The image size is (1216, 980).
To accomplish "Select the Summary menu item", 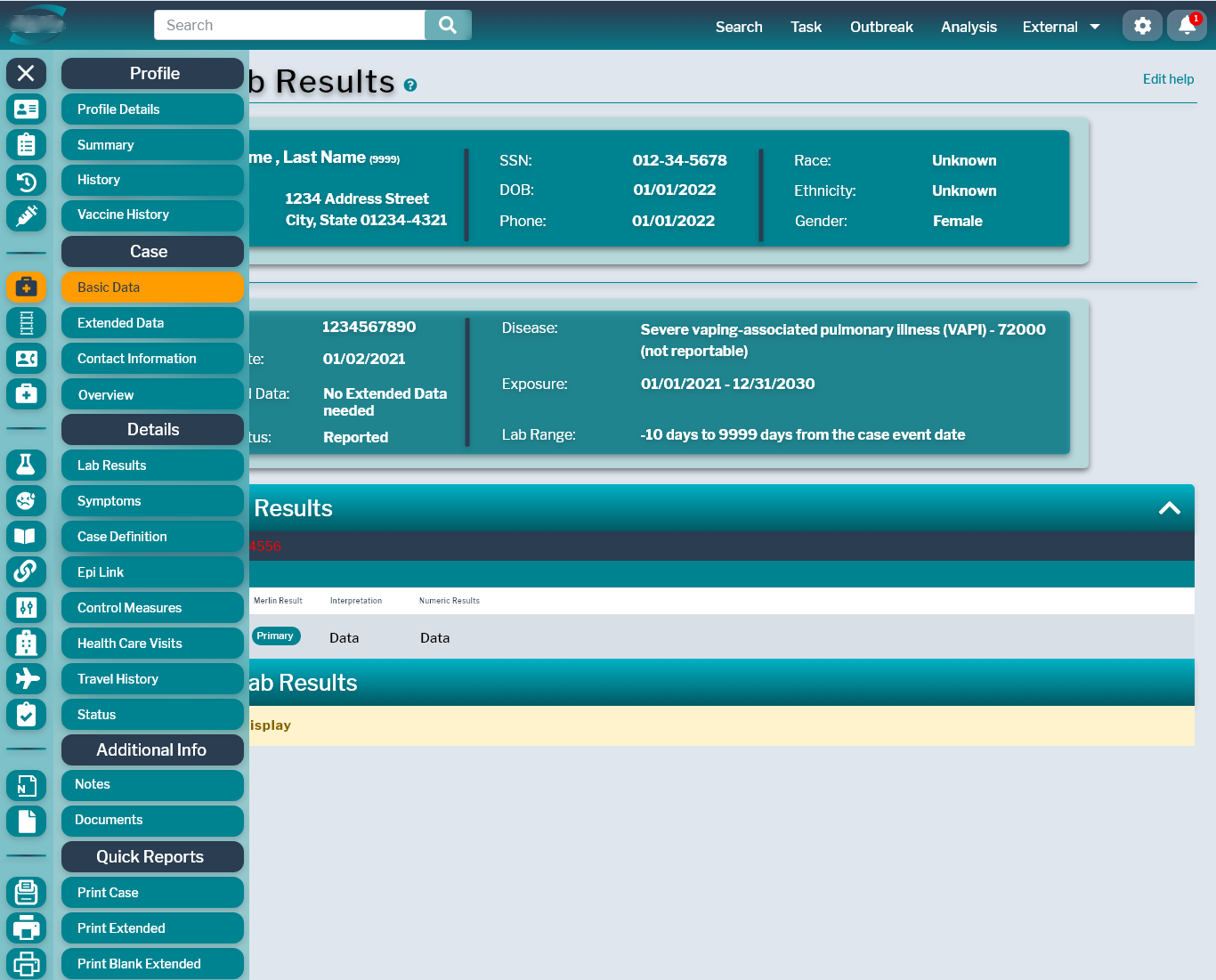I will click(152, 144).
